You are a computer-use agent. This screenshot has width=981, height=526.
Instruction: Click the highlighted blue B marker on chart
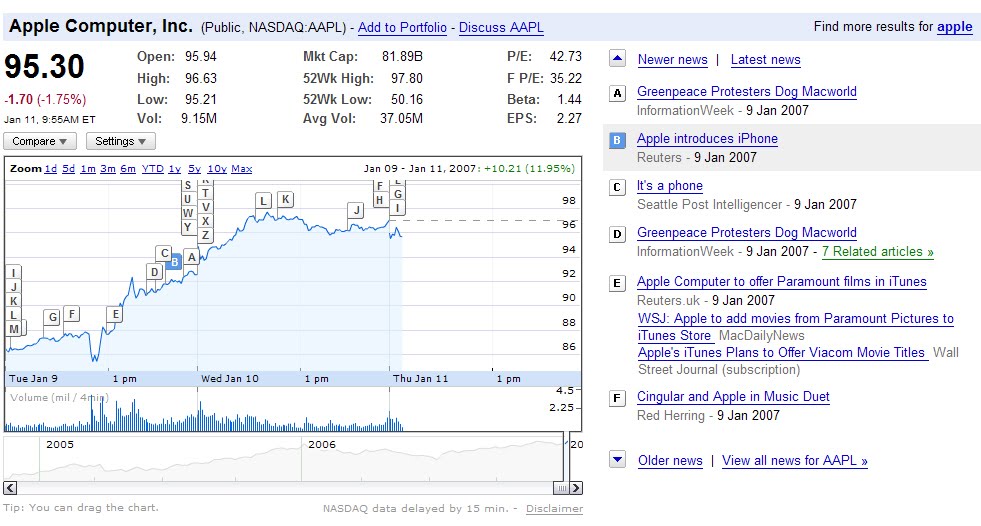[x=175, y=261]
